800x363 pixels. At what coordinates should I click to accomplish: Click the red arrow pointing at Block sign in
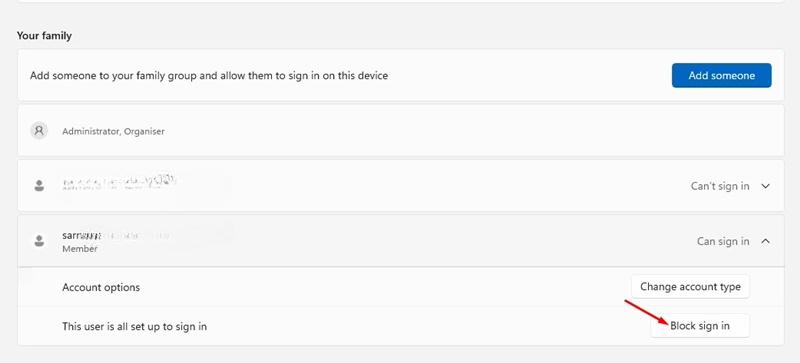(x=646, y=313)
